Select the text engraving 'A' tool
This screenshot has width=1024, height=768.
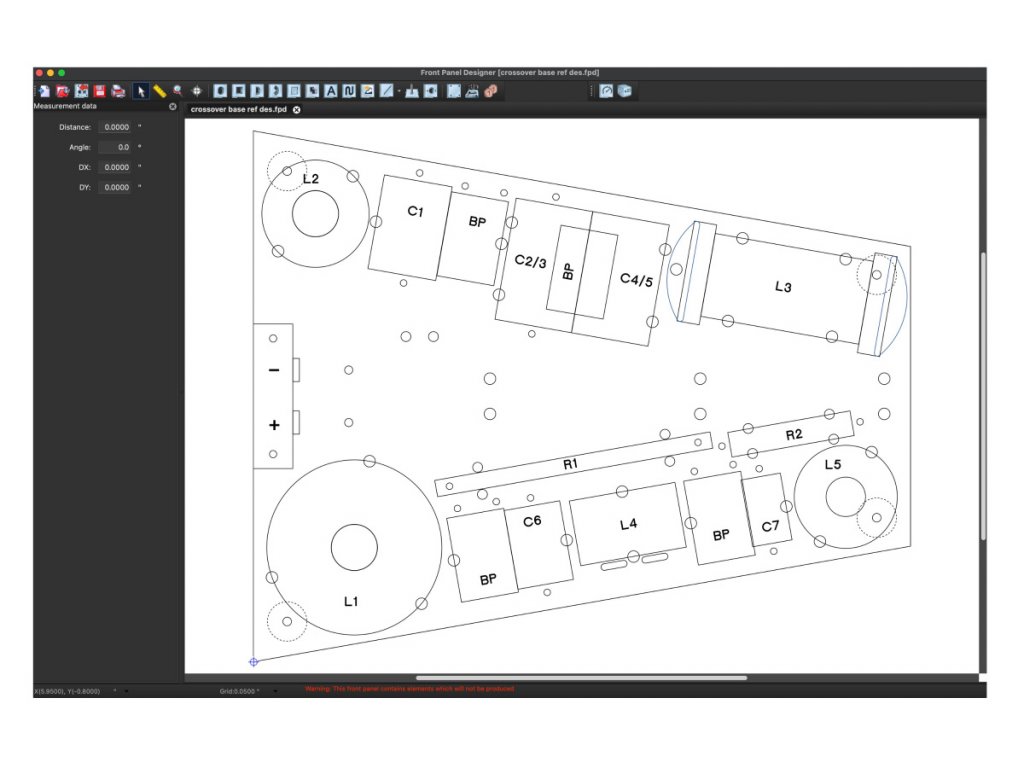(332, 91)
